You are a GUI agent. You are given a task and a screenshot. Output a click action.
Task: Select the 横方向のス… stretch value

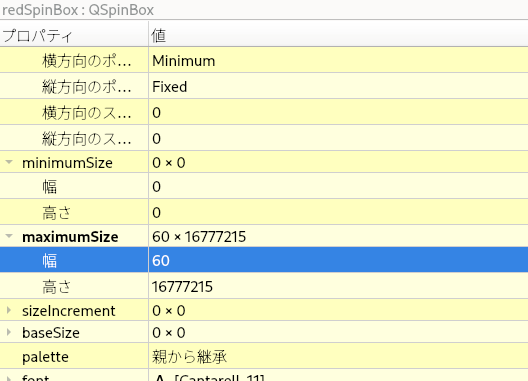(338, 113)
